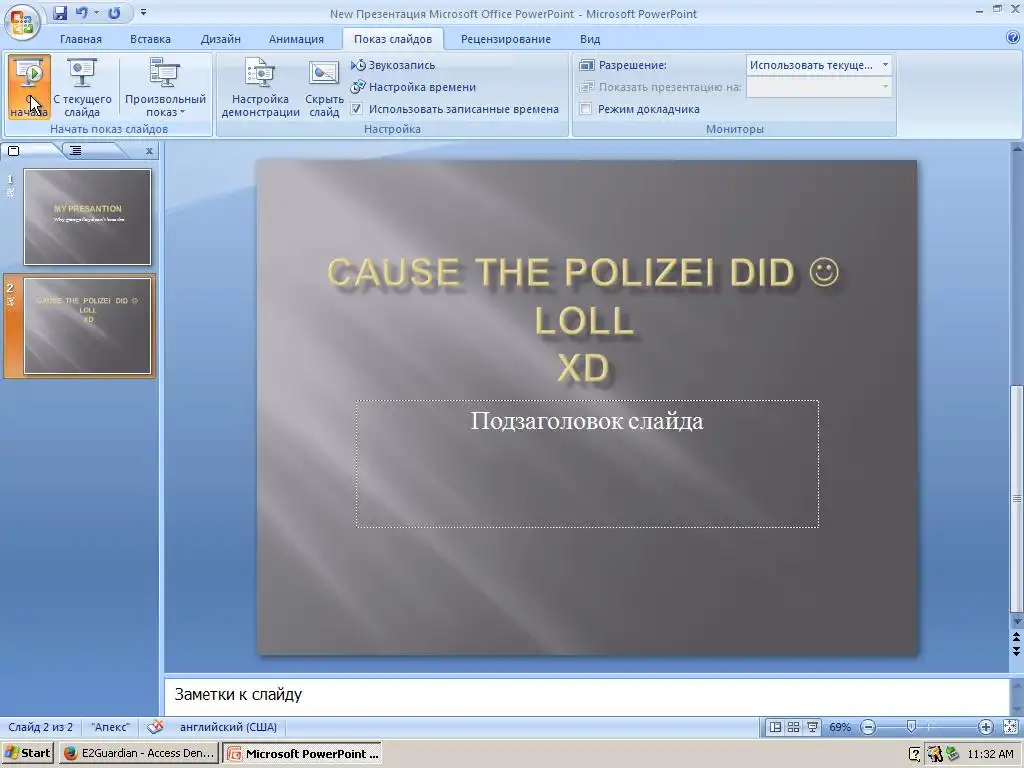This screenshot has height=768, width=1024.
Task: Redo the last action
Action: click(x=114, y=12)
